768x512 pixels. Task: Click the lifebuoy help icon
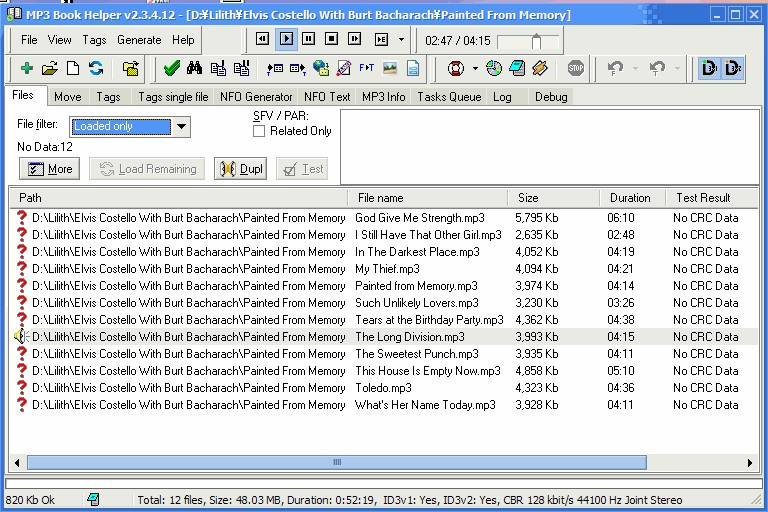[456, 68]
